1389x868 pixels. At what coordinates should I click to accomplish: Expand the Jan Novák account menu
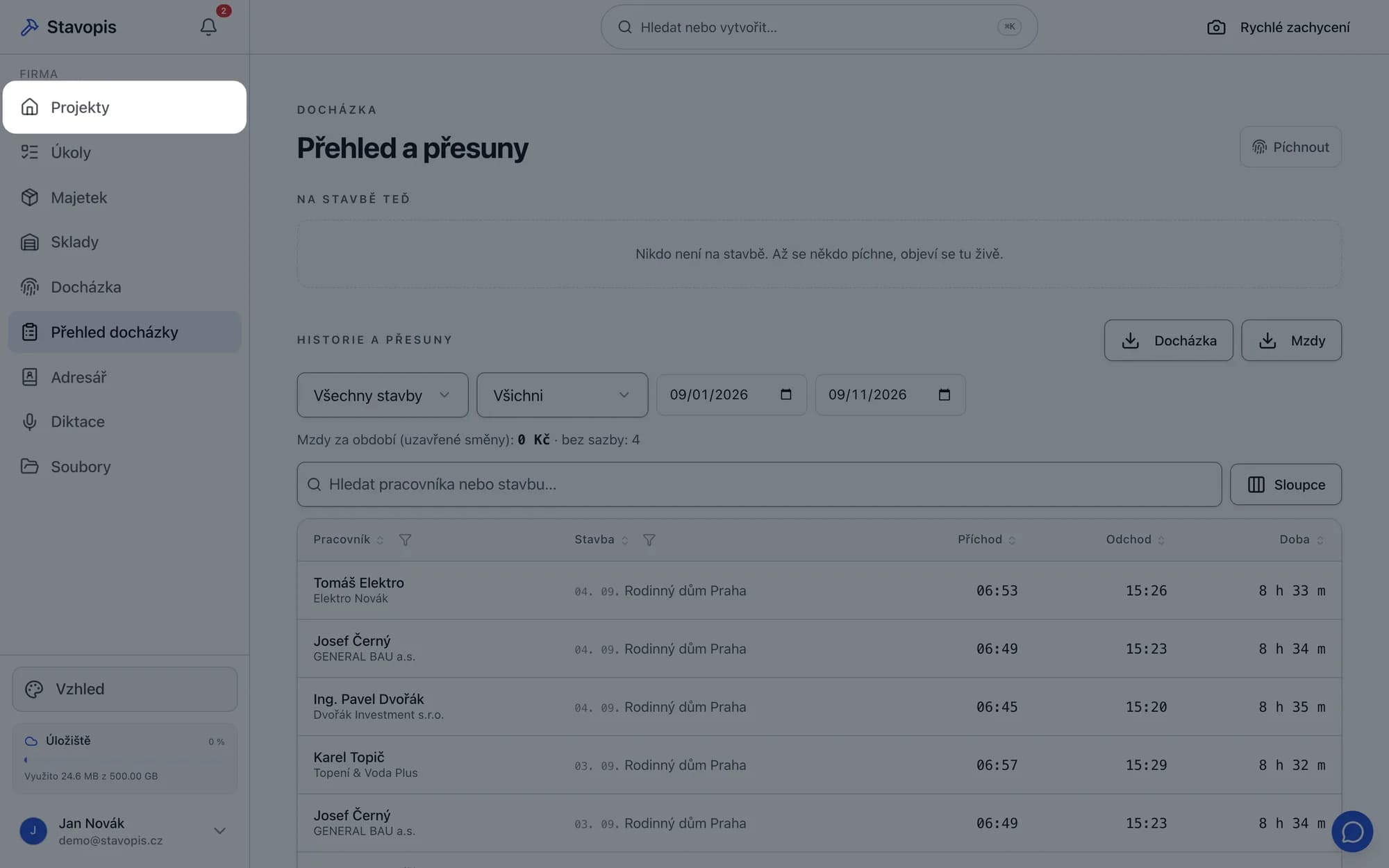click(219, 831)
